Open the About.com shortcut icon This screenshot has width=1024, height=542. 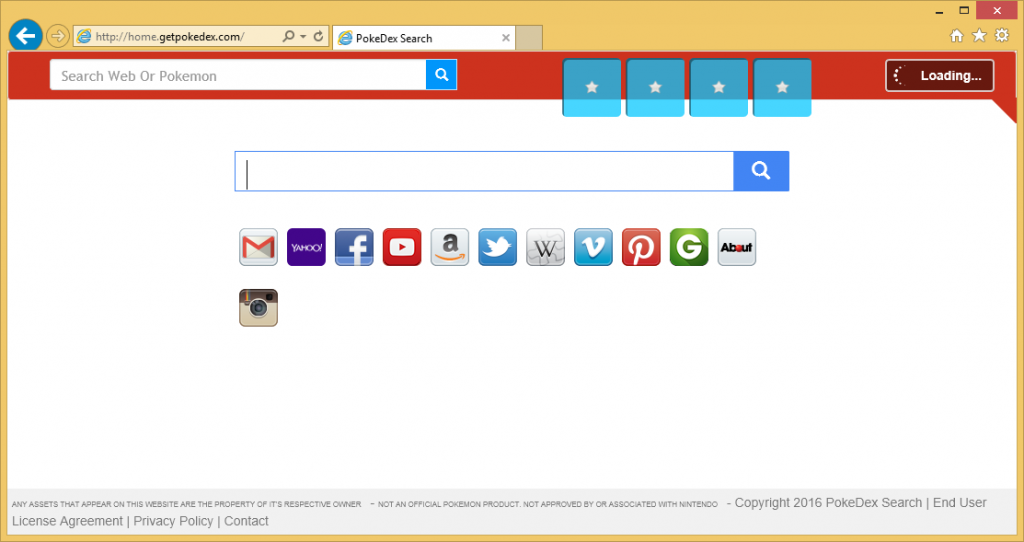pyautogui.click(x=737, y=247)
